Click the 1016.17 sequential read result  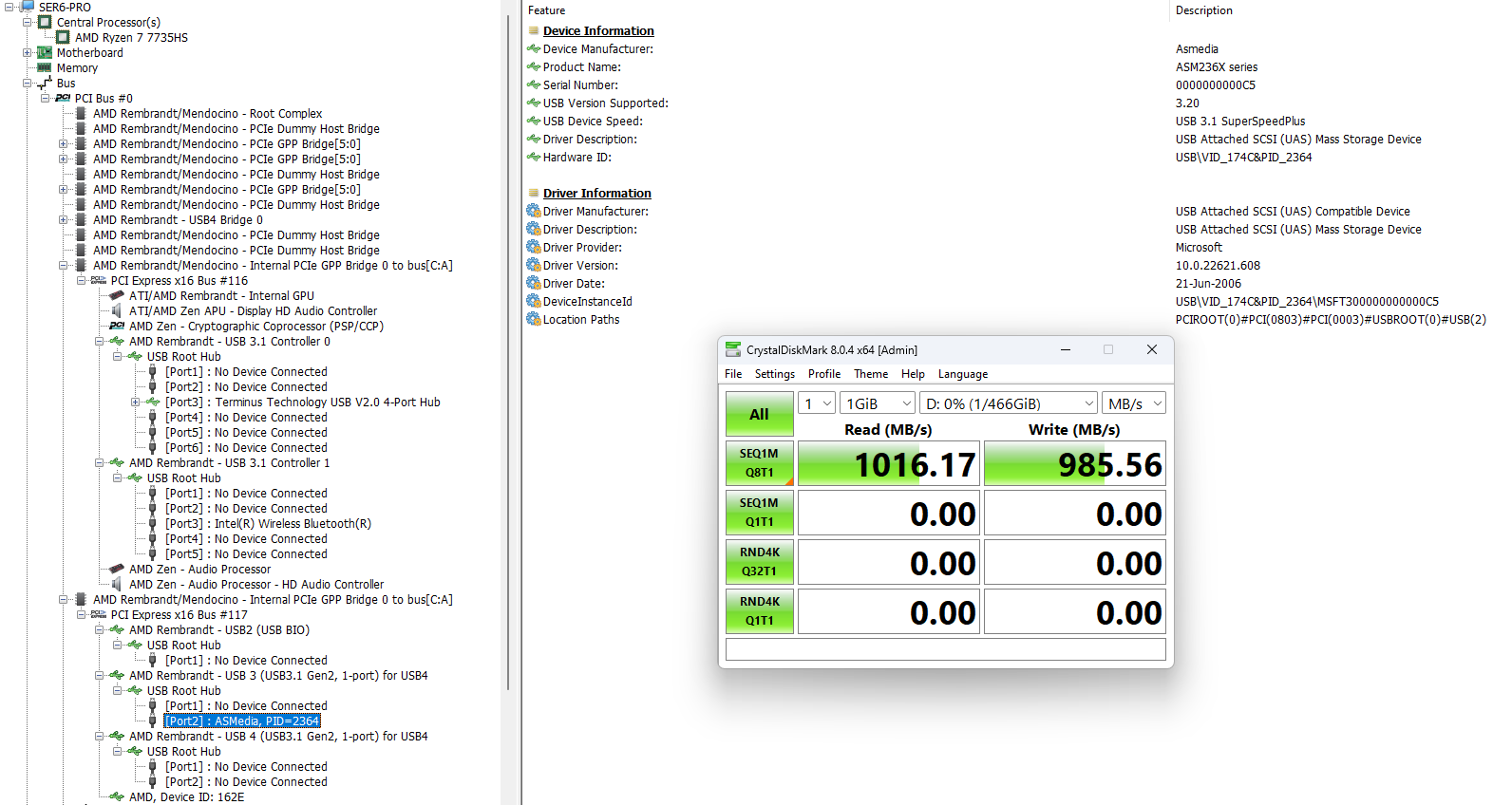click(889, 464)
